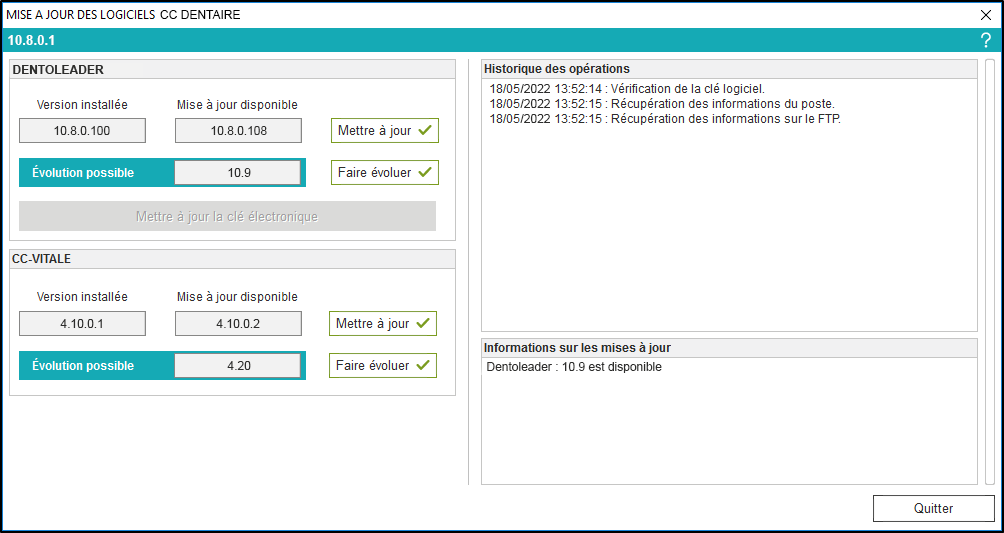The width and height of the screenshot is (1004, 533).
Task: Click the Quitter button
Action: click(x=934, y=509)
